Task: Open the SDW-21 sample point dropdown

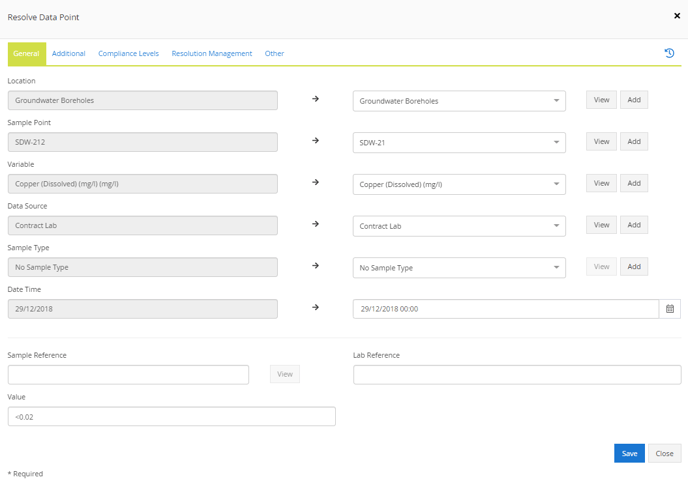Action: [459, 143]
